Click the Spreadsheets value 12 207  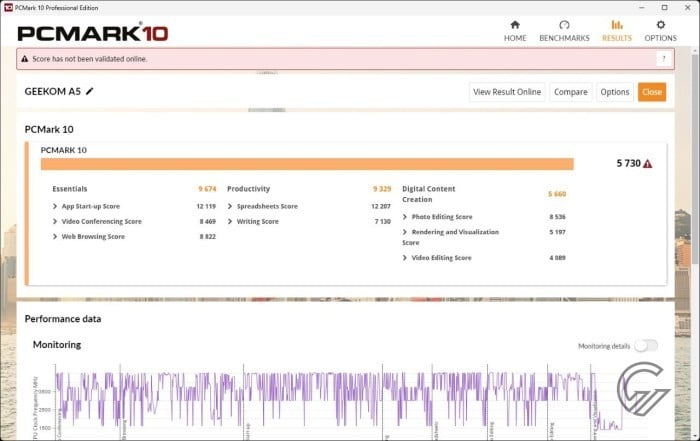(x=381, y=206)
